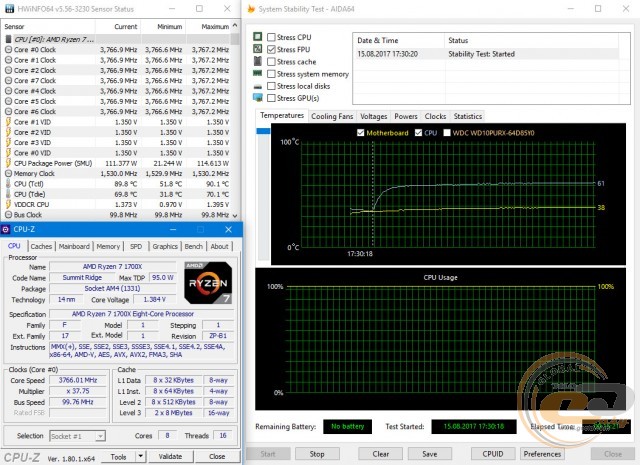Click the AIDA64 flame icon in title bar
640x465 pixels.
[251, 9]
